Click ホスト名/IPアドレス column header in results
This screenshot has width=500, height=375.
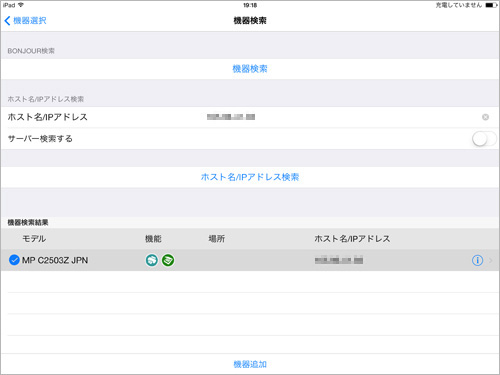[x=352, y=239]
